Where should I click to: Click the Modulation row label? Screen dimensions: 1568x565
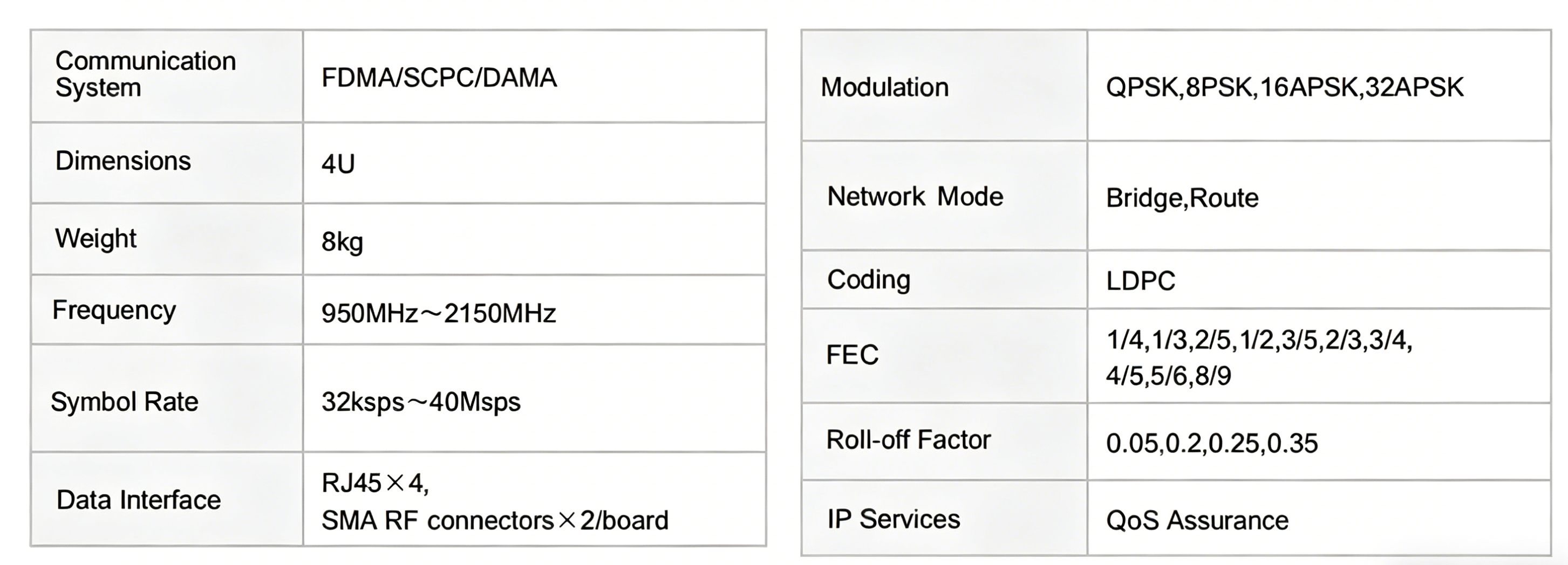pos(884,87)
